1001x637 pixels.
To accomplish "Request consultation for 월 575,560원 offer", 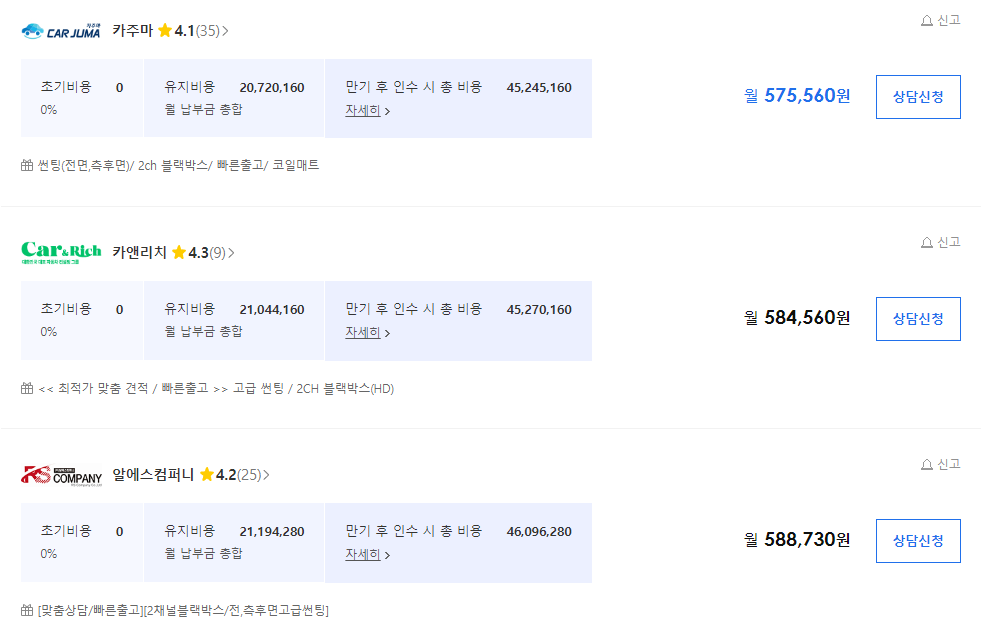I will (x=918, y=97).
